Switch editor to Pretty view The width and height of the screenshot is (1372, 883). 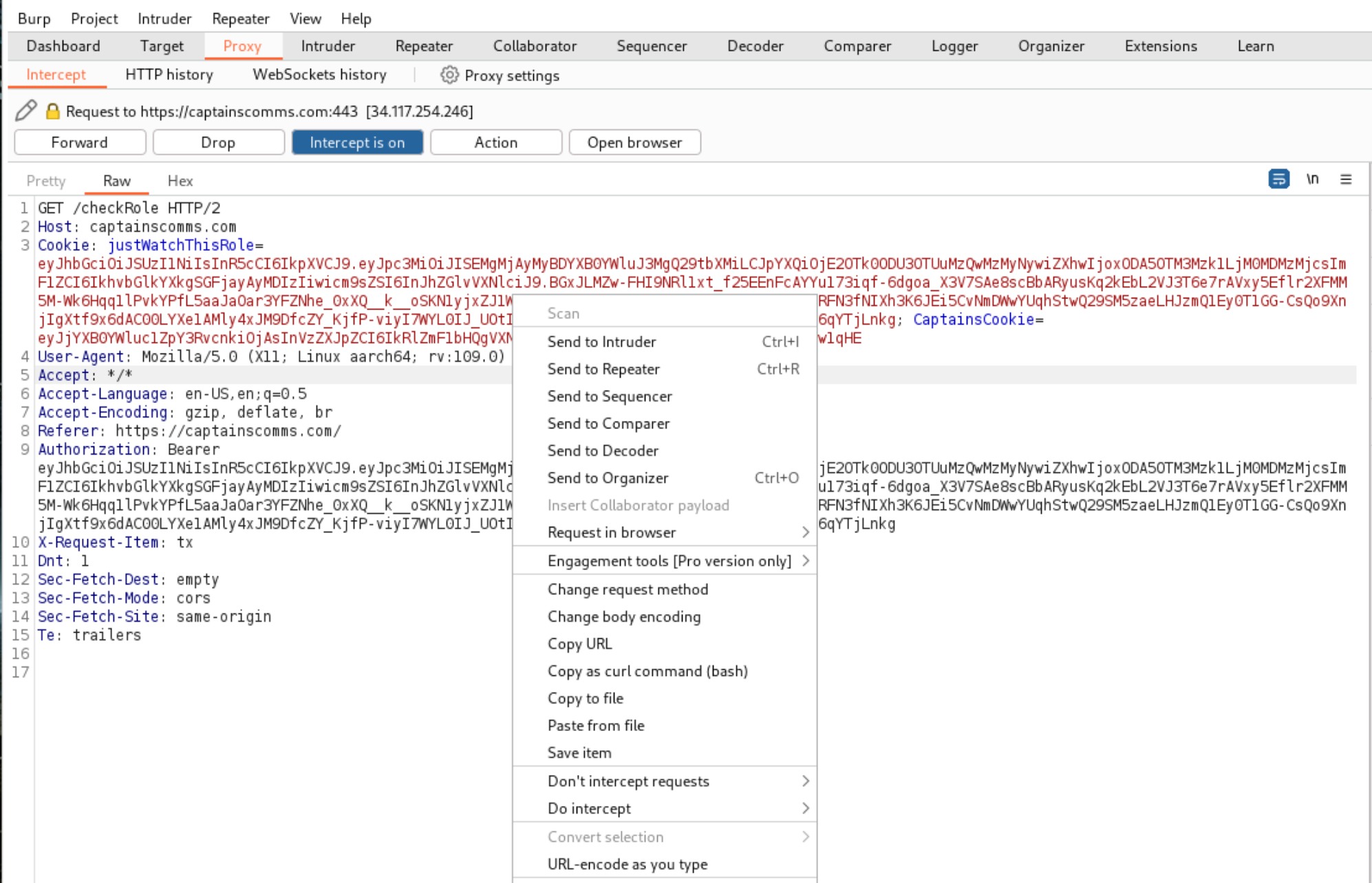pos(46,181)
